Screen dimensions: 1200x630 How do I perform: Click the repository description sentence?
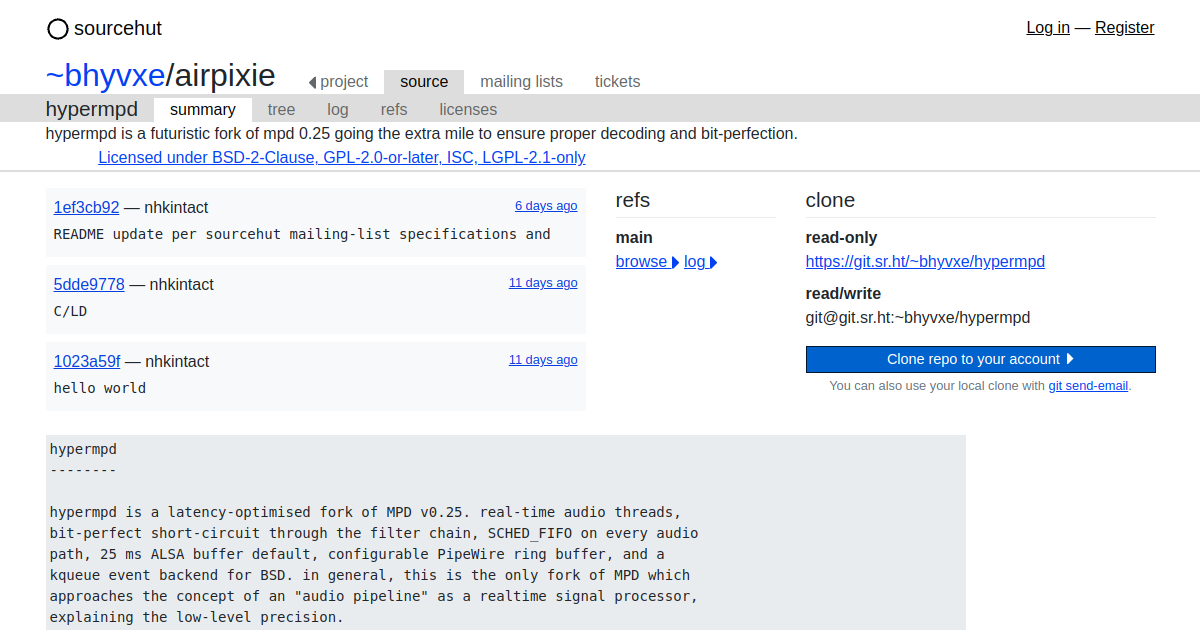pyautogui.click(x=422, y=133)
